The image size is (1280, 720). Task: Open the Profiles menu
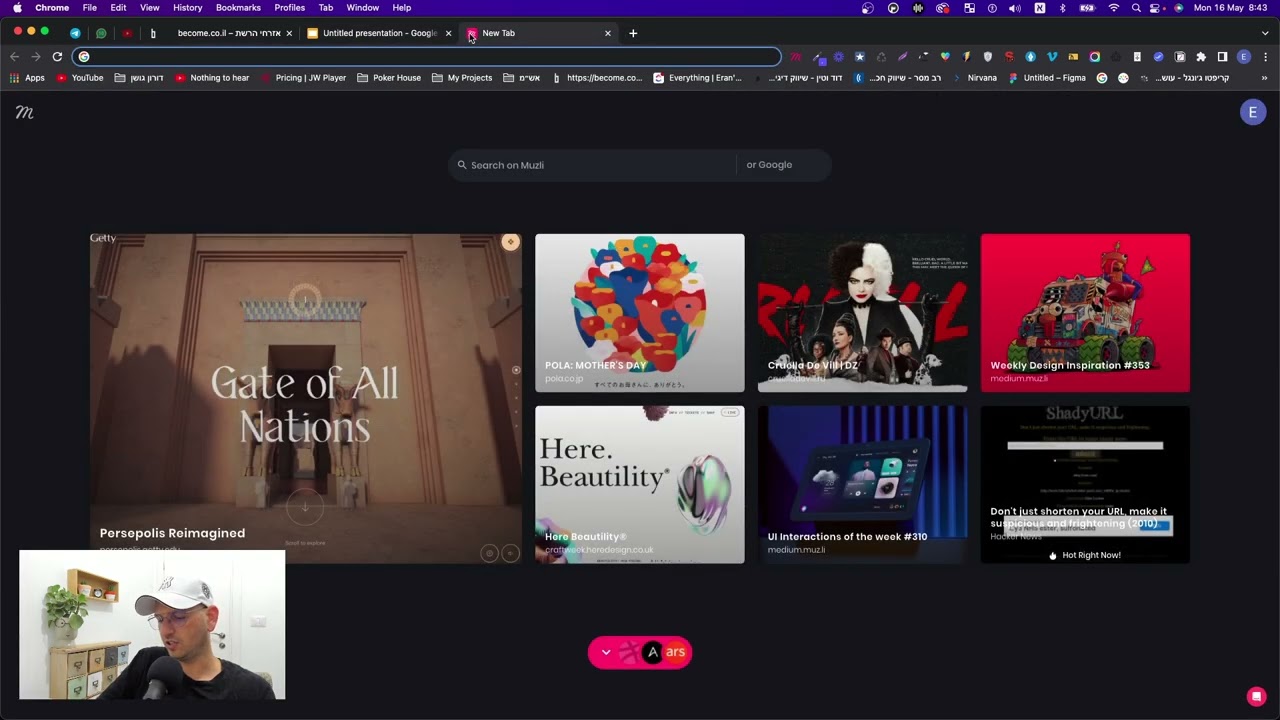(x=290, y=8)
